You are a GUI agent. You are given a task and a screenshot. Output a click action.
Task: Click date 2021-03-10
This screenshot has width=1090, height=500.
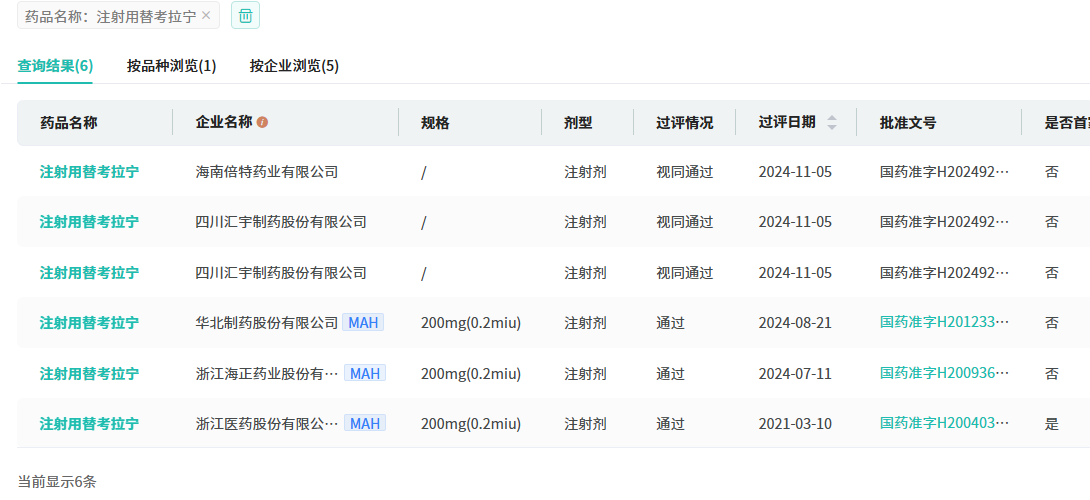click(x=795, y=424)
